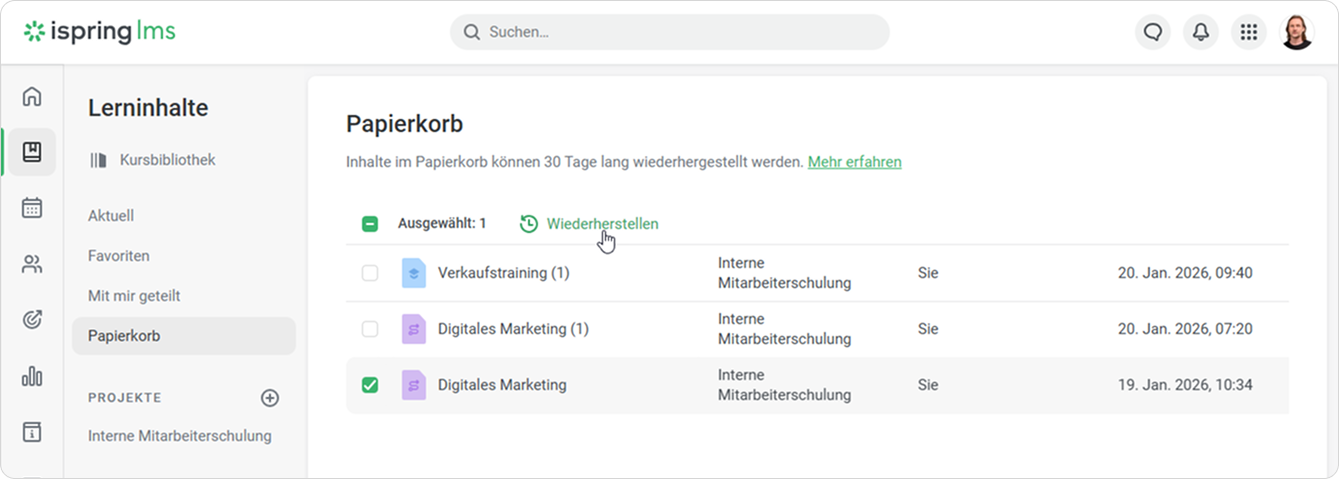Toggle the select-all checkbox in header
The image size is (1339, 479).
click(370, 224)
